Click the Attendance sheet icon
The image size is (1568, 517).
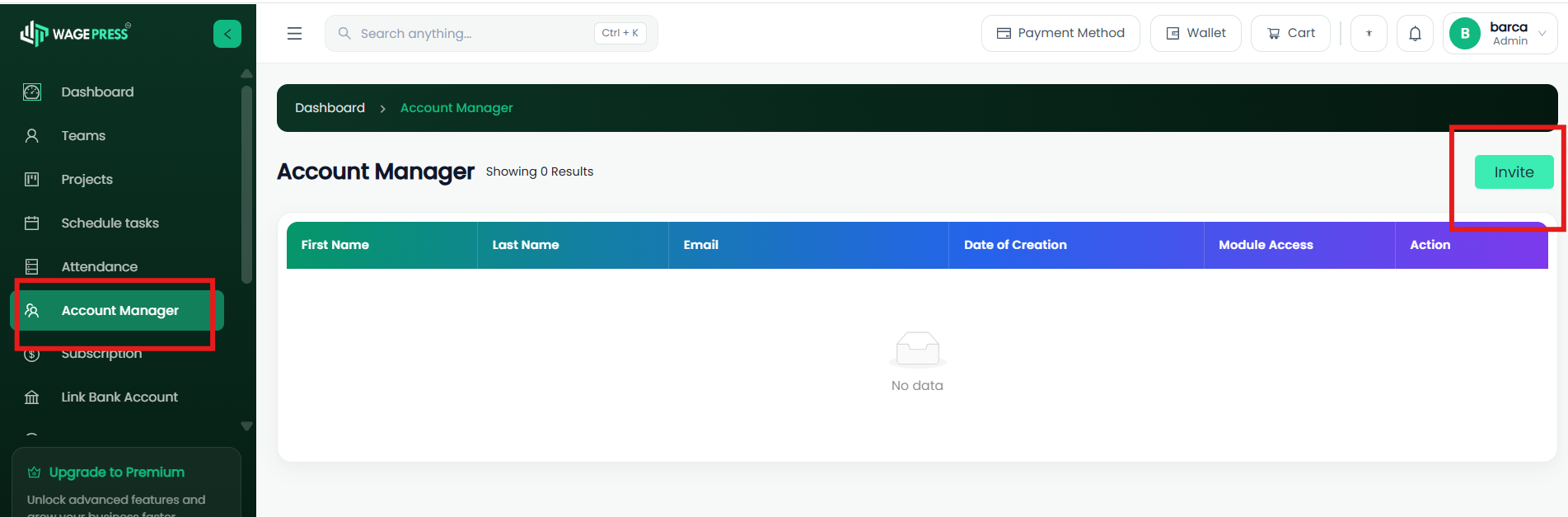tap(32, 266)
